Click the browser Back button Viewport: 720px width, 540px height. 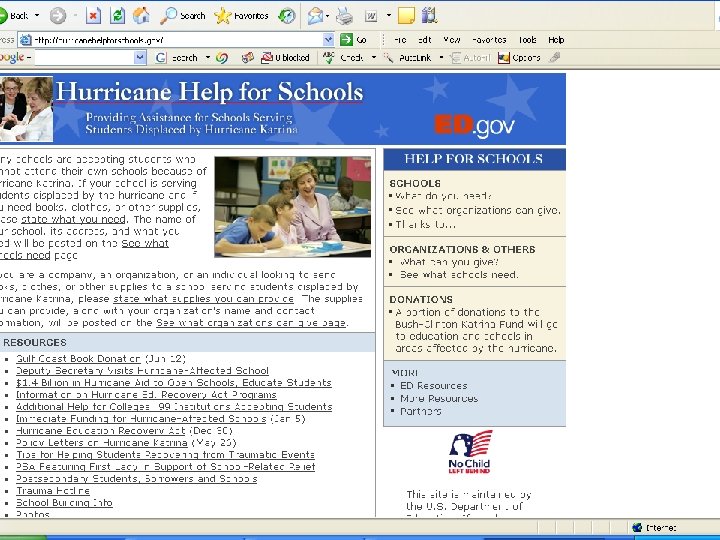13,16
